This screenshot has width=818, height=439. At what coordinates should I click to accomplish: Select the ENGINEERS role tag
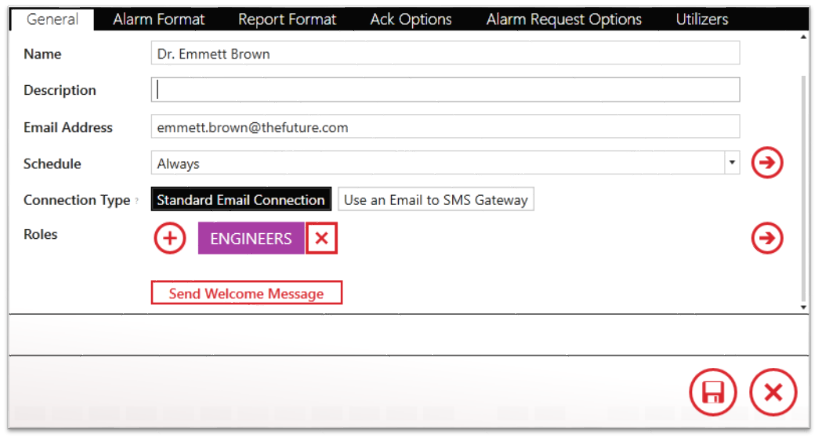[x=251, y=238]
